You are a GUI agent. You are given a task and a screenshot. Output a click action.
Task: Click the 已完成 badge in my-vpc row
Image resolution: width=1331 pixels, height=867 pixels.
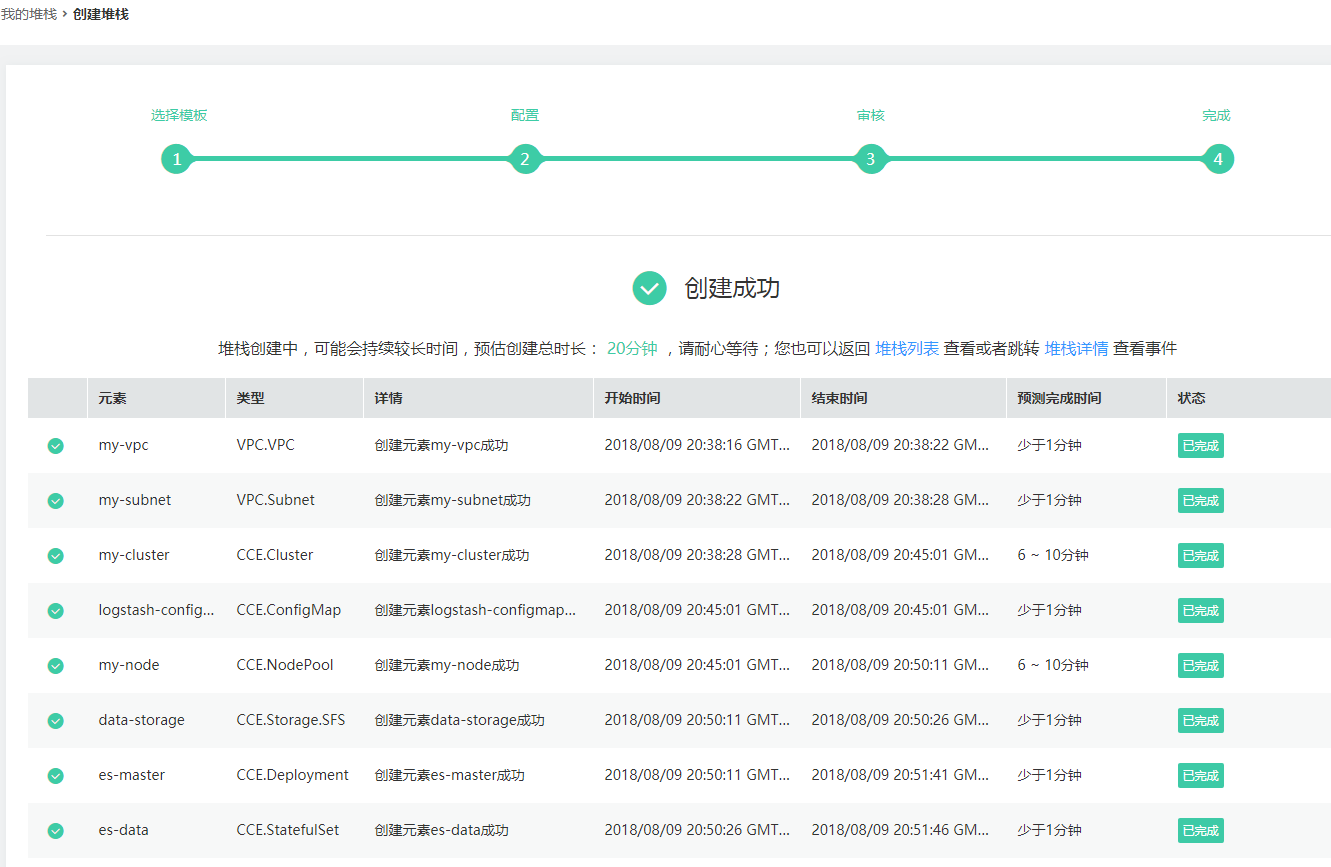pyautogui.click(x=1201, y=446)
